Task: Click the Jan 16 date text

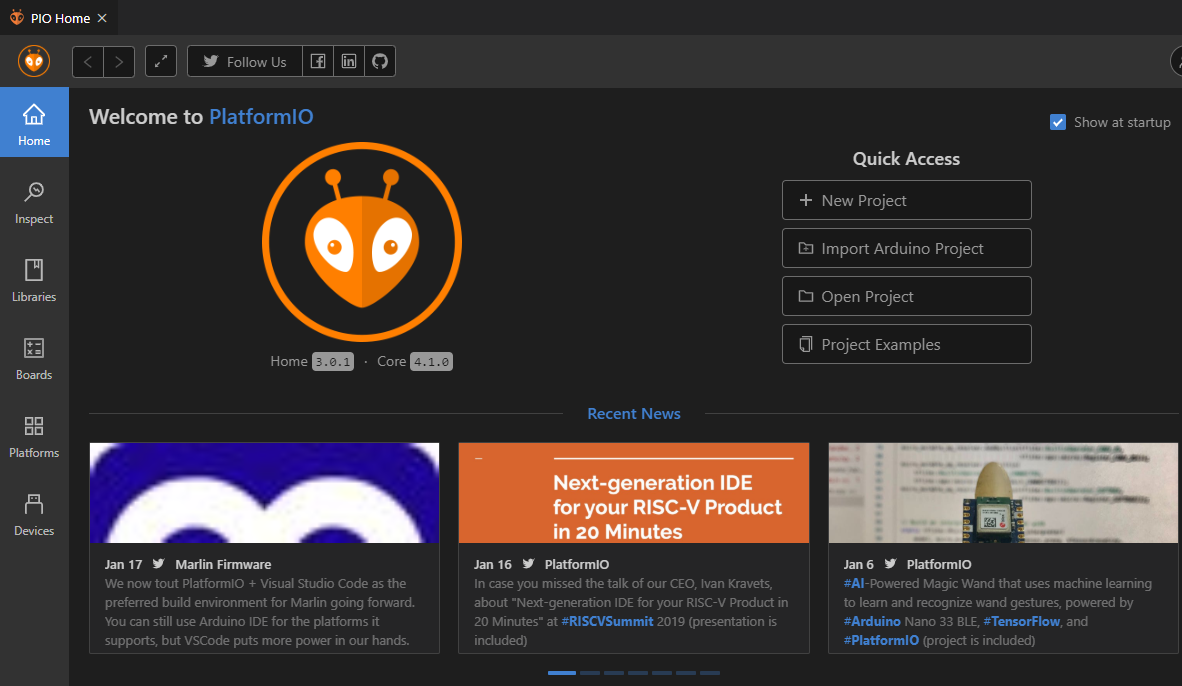Action: [x=493, y=565]
